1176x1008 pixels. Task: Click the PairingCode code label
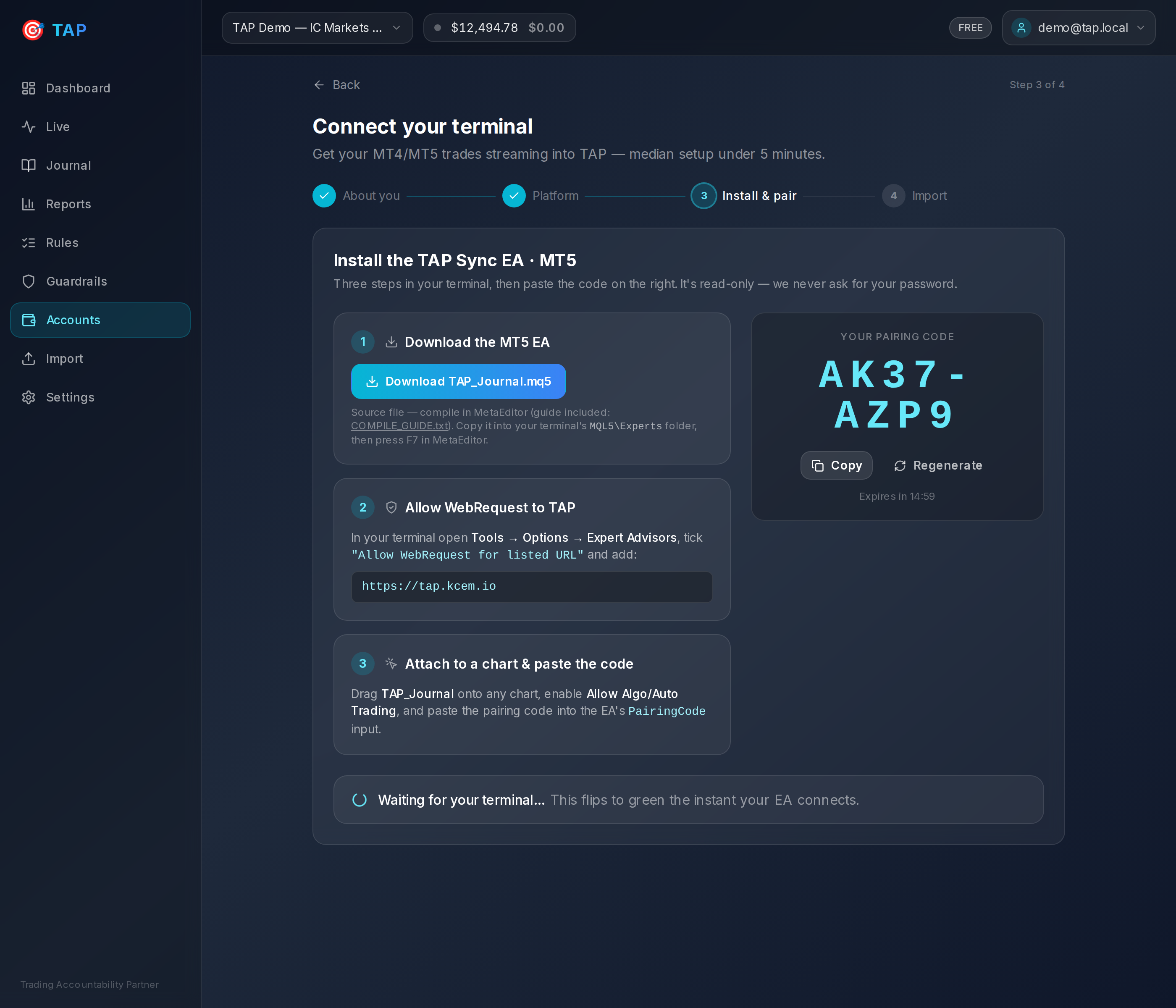[667, 711]
